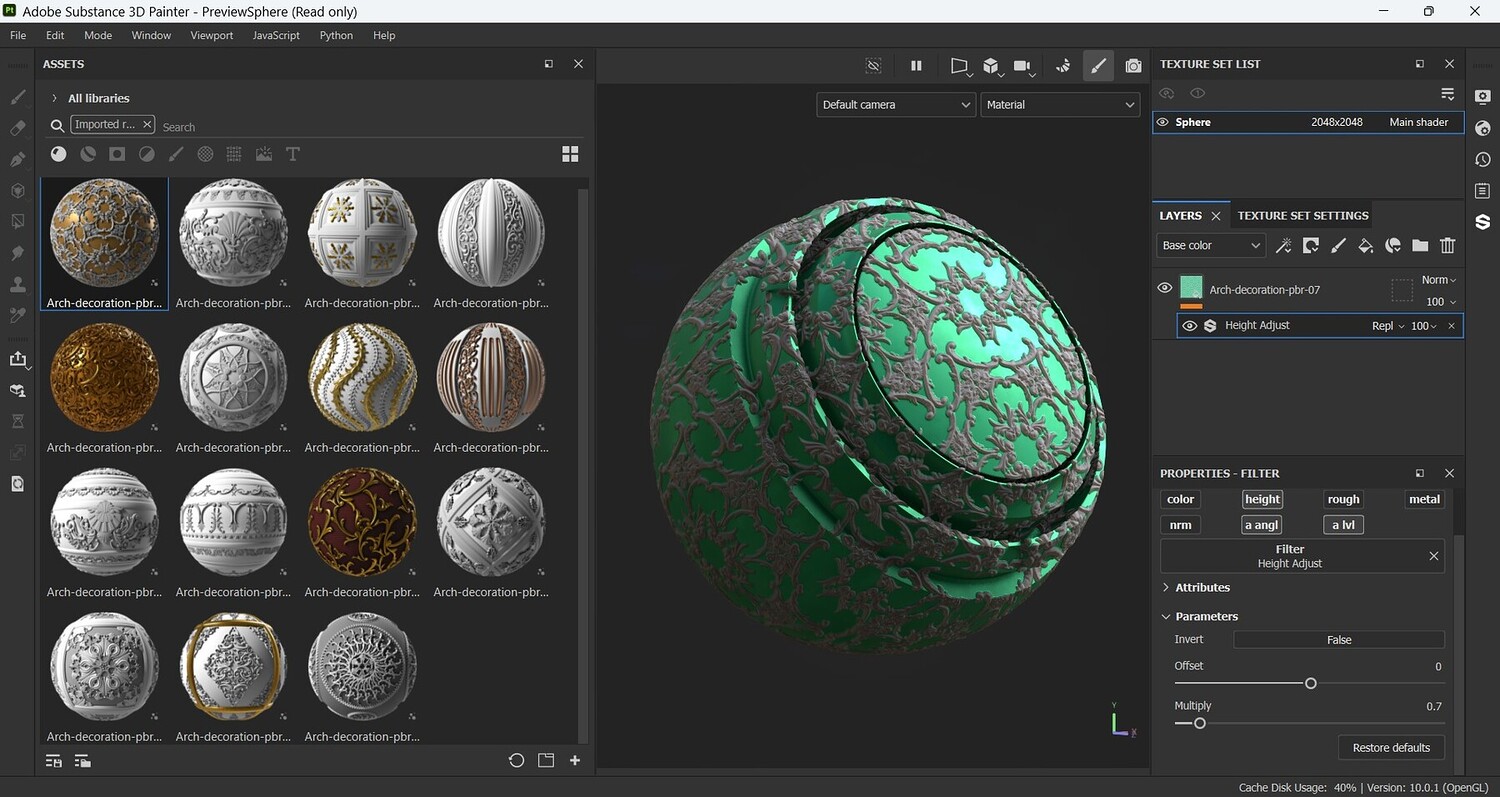The width and height of the screenshot is (1500, 797).
Task: Open the Material viewport mode dropdown
Action: tap(1060, 104)
